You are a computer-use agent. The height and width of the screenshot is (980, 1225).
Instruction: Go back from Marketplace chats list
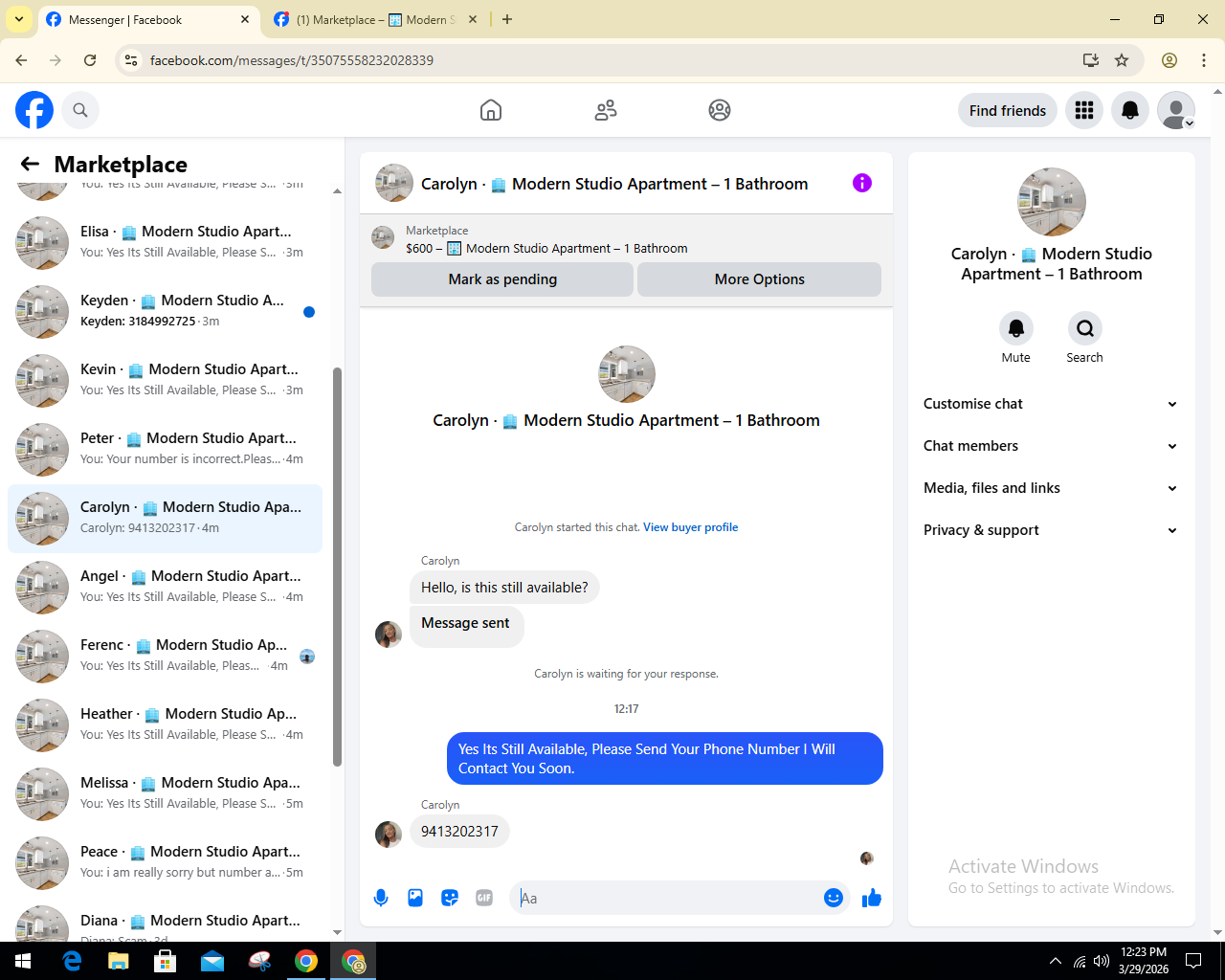pos(30,164)
